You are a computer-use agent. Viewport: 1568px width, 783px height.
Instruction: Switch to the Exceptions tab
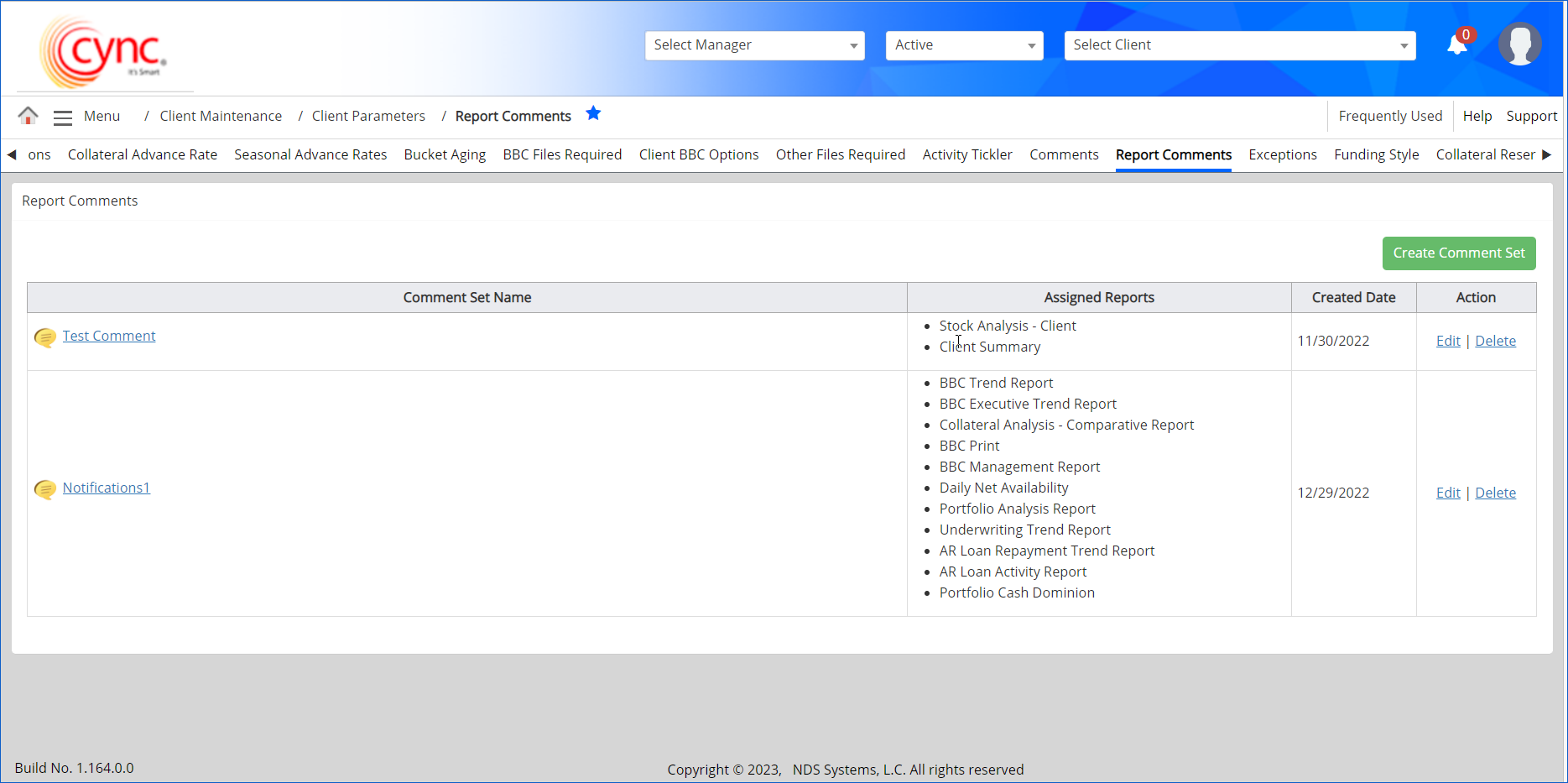1282,154
